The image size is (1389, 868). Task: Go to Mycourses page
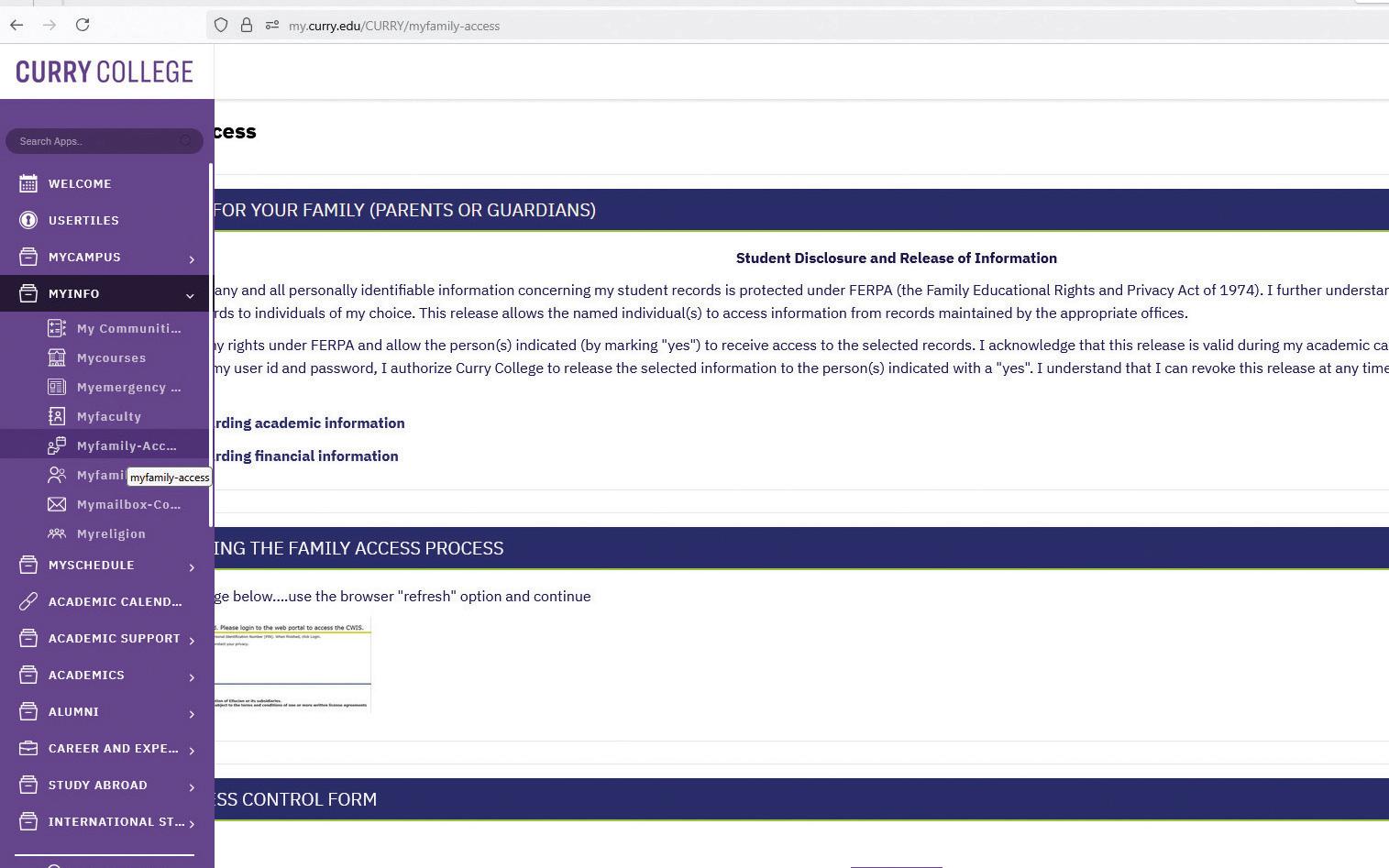click(x=111, y=357)
